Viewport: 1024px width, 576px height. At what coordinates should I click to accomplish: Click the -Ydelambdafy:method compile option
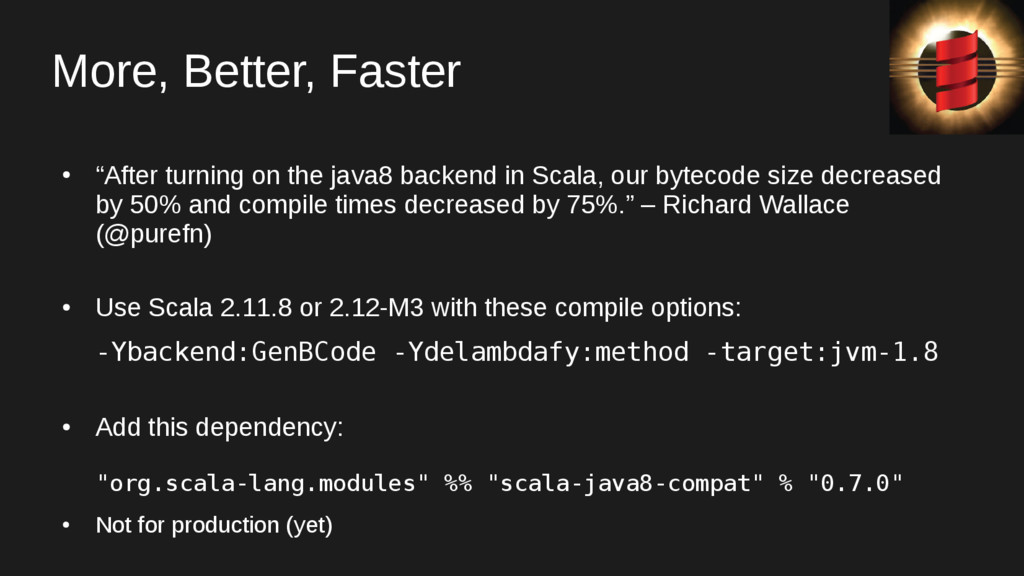point(542,352)
